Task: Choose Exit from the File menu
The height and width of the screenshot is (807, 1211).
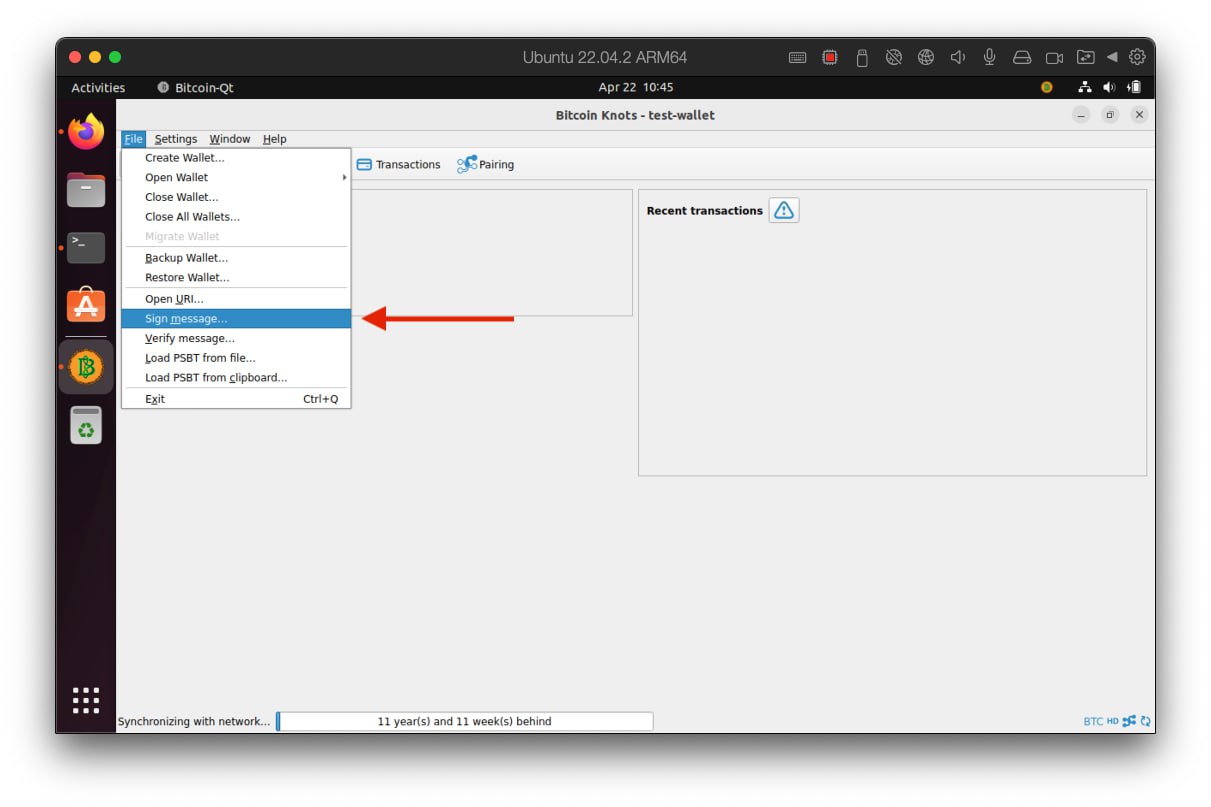Action: click(x=236, y=399)
